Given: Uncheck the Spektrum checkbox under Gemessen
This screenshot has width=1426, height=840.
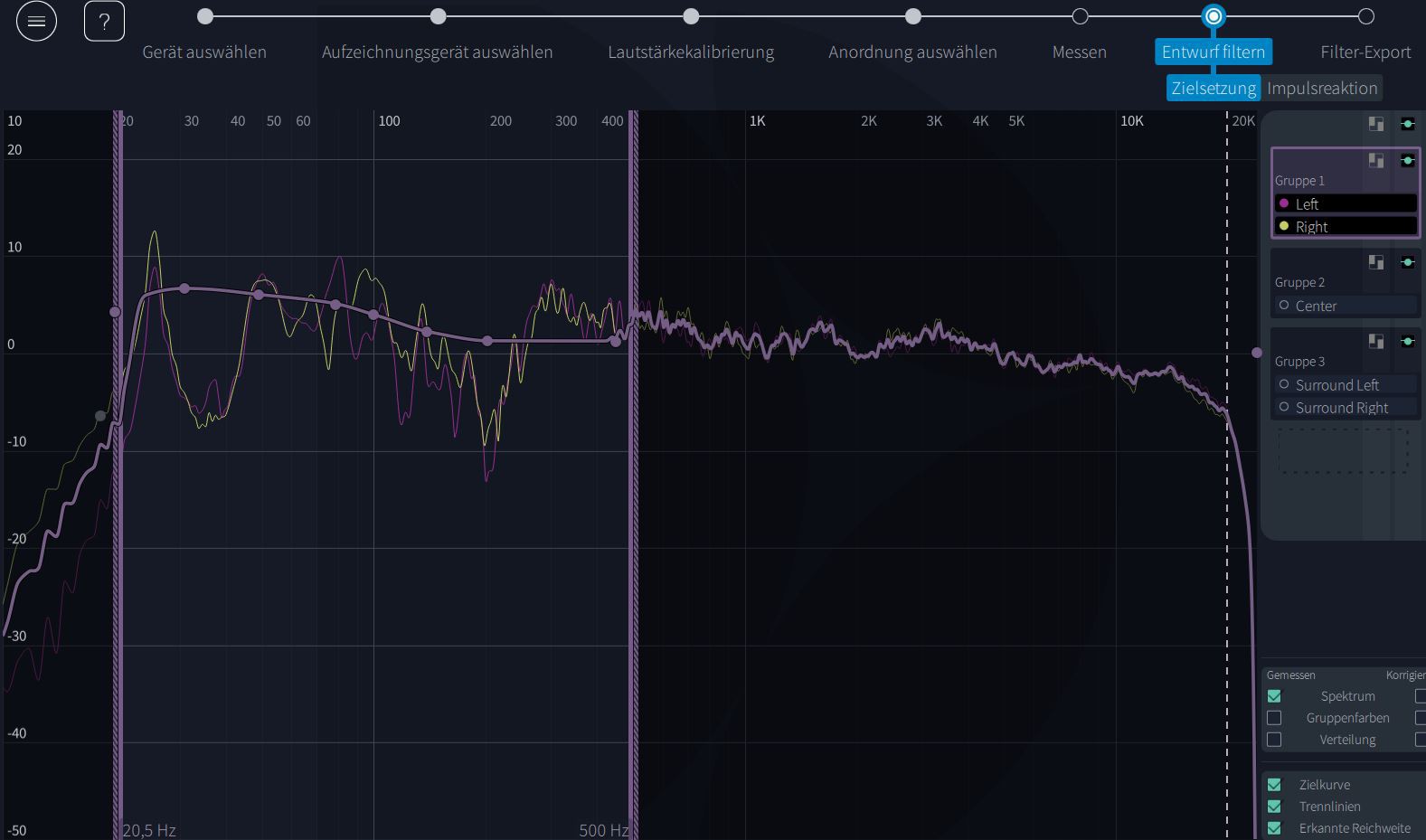Looking at the screenshot, I should click(1274, 696).
